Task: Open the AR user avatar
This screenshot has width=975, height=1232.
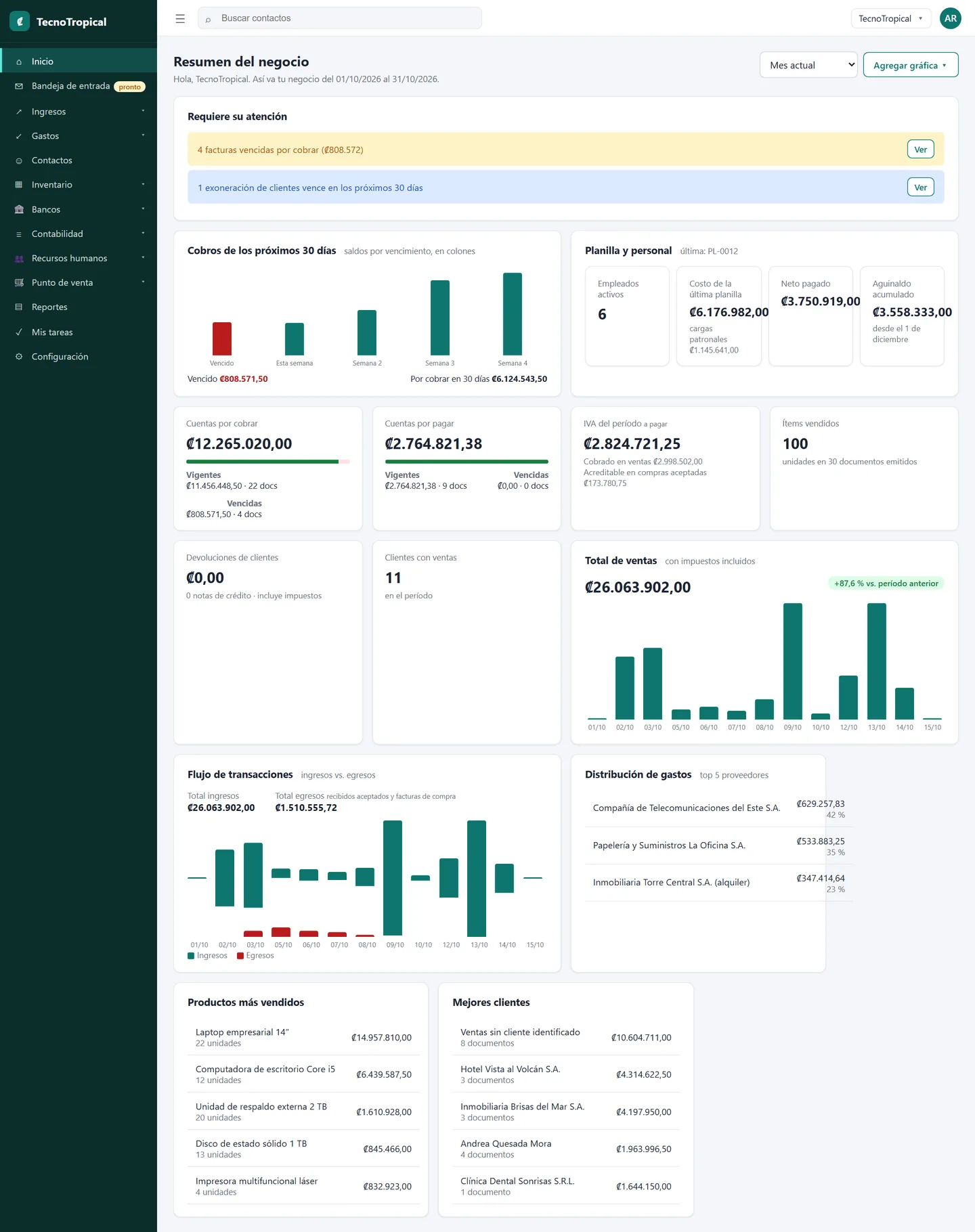Action: point(951,18)
